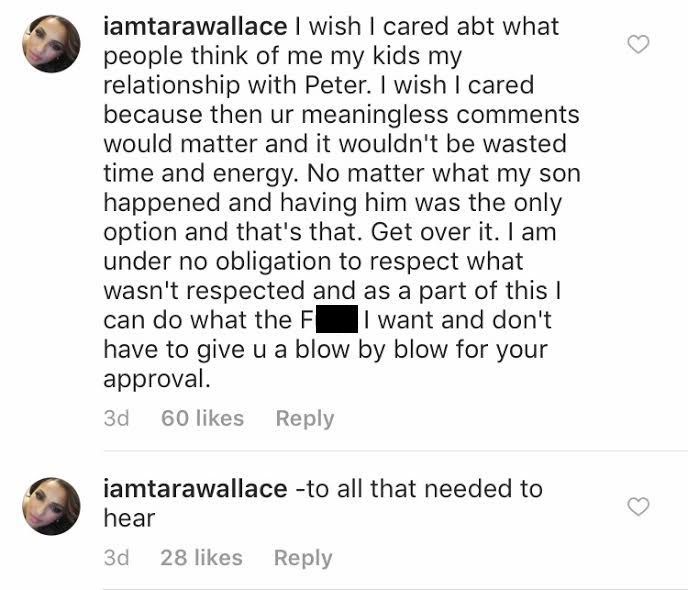The image size is (688, 590).
Task: View who gave the 60 likes
Action: coord(202,419)
